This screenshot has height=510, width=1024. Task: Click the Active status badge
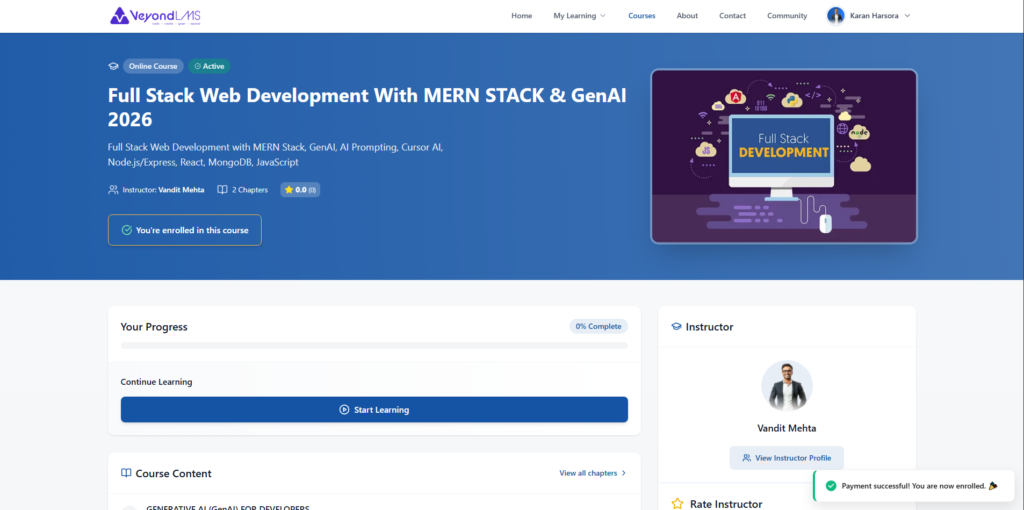pos(209,66)
